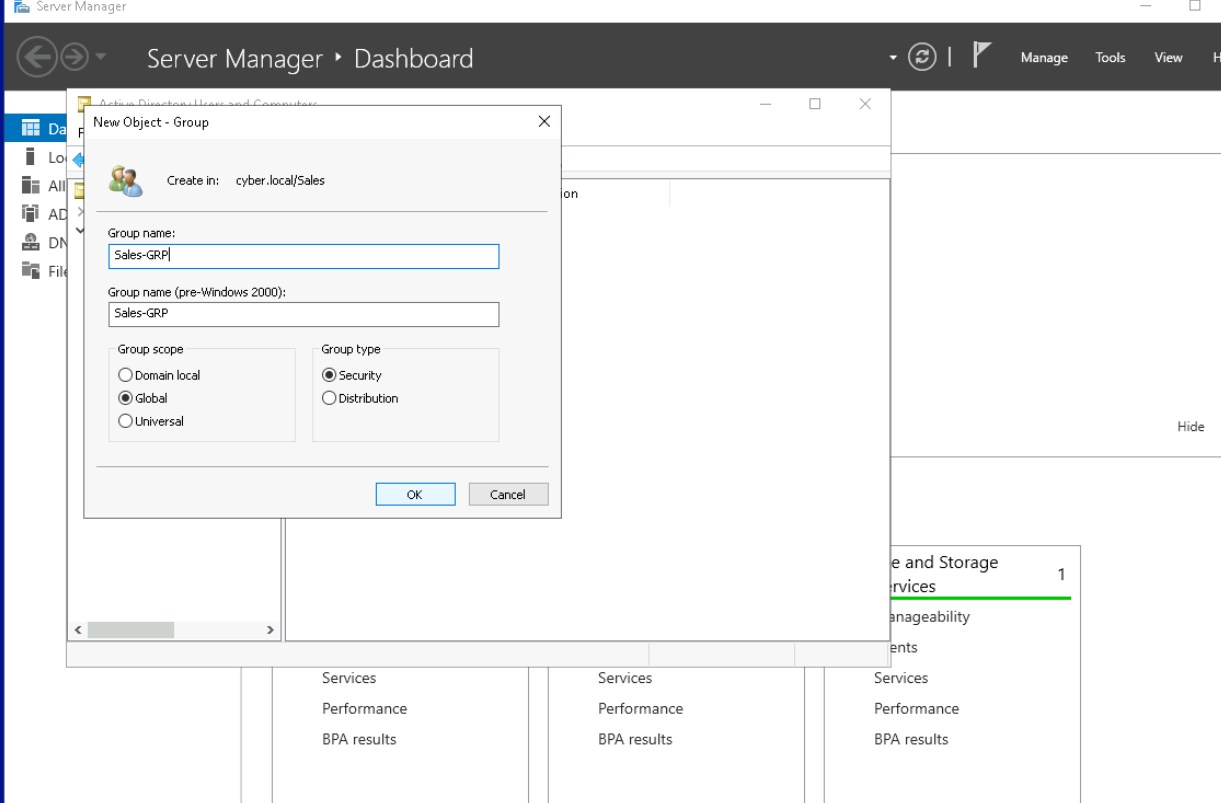Click the users group icon in New Object dialog
Screen dimensions: 1221x803
coord(126,181)
